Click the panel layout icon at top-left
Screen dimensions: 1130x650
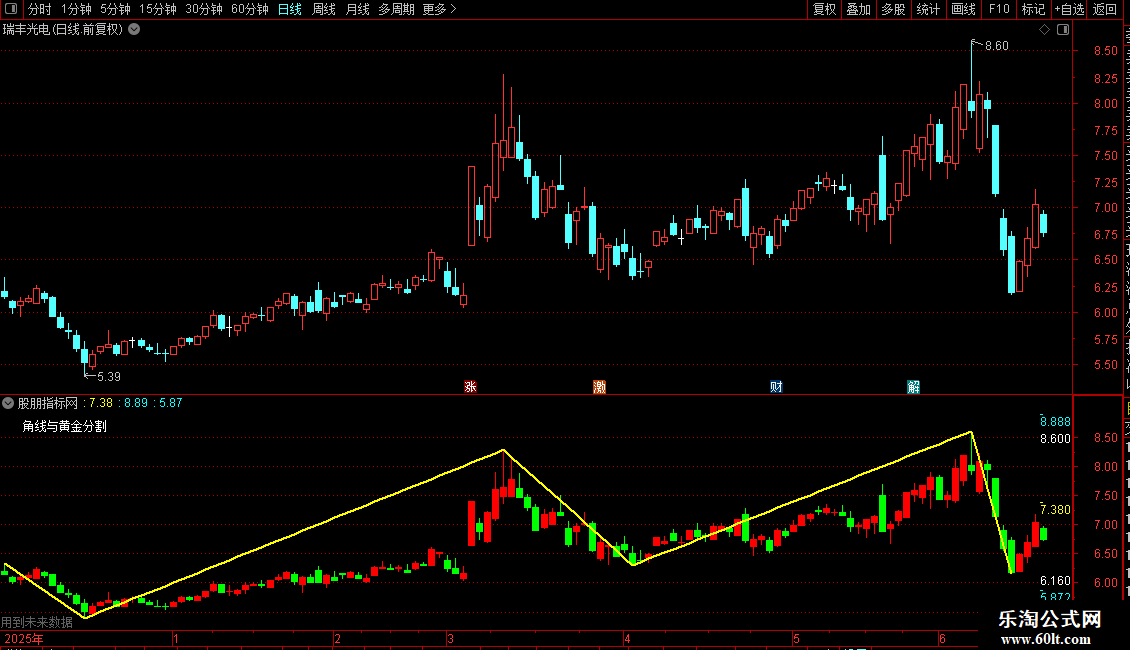pos(11,9)
